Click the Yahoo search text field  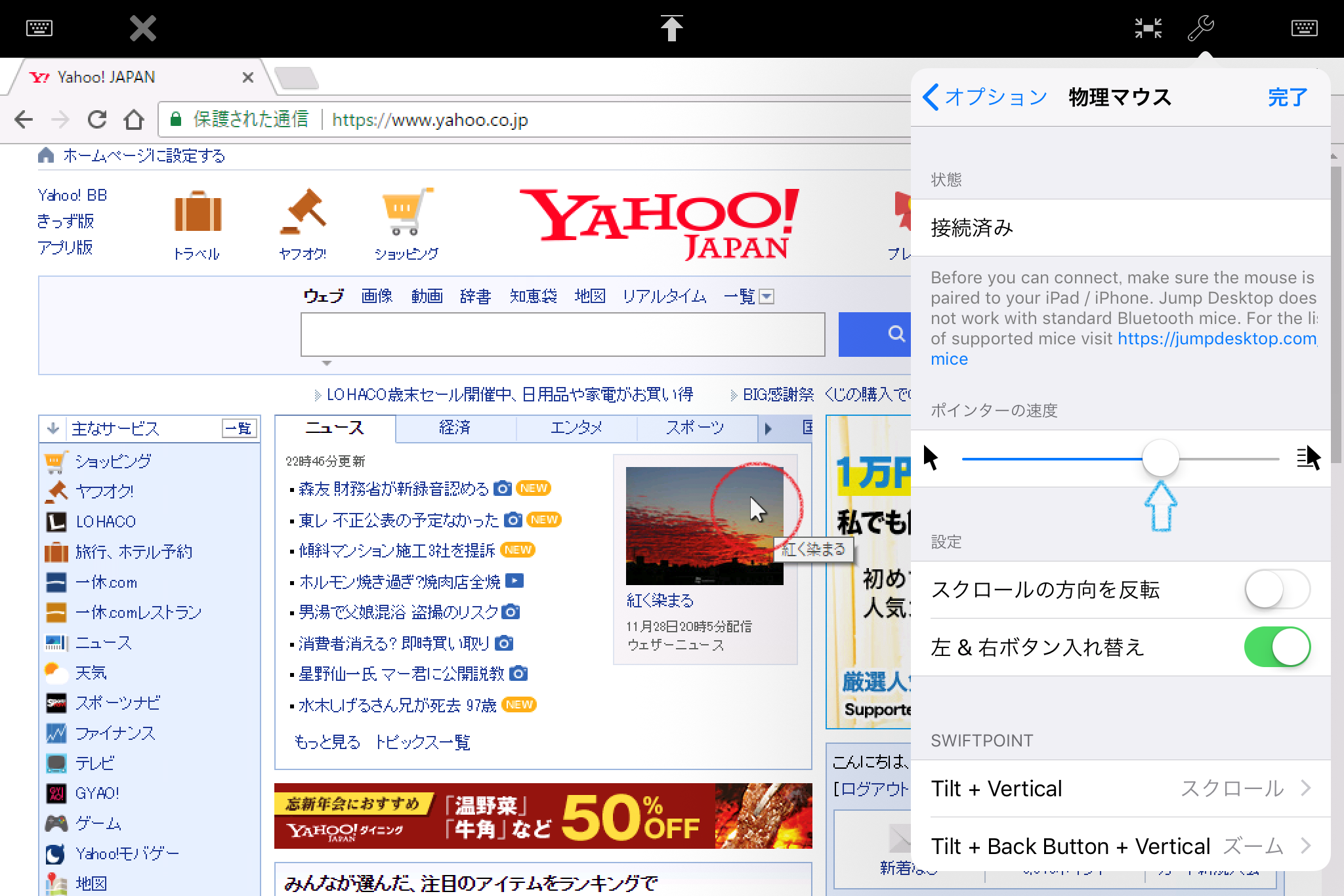click(x=563, y=335)
